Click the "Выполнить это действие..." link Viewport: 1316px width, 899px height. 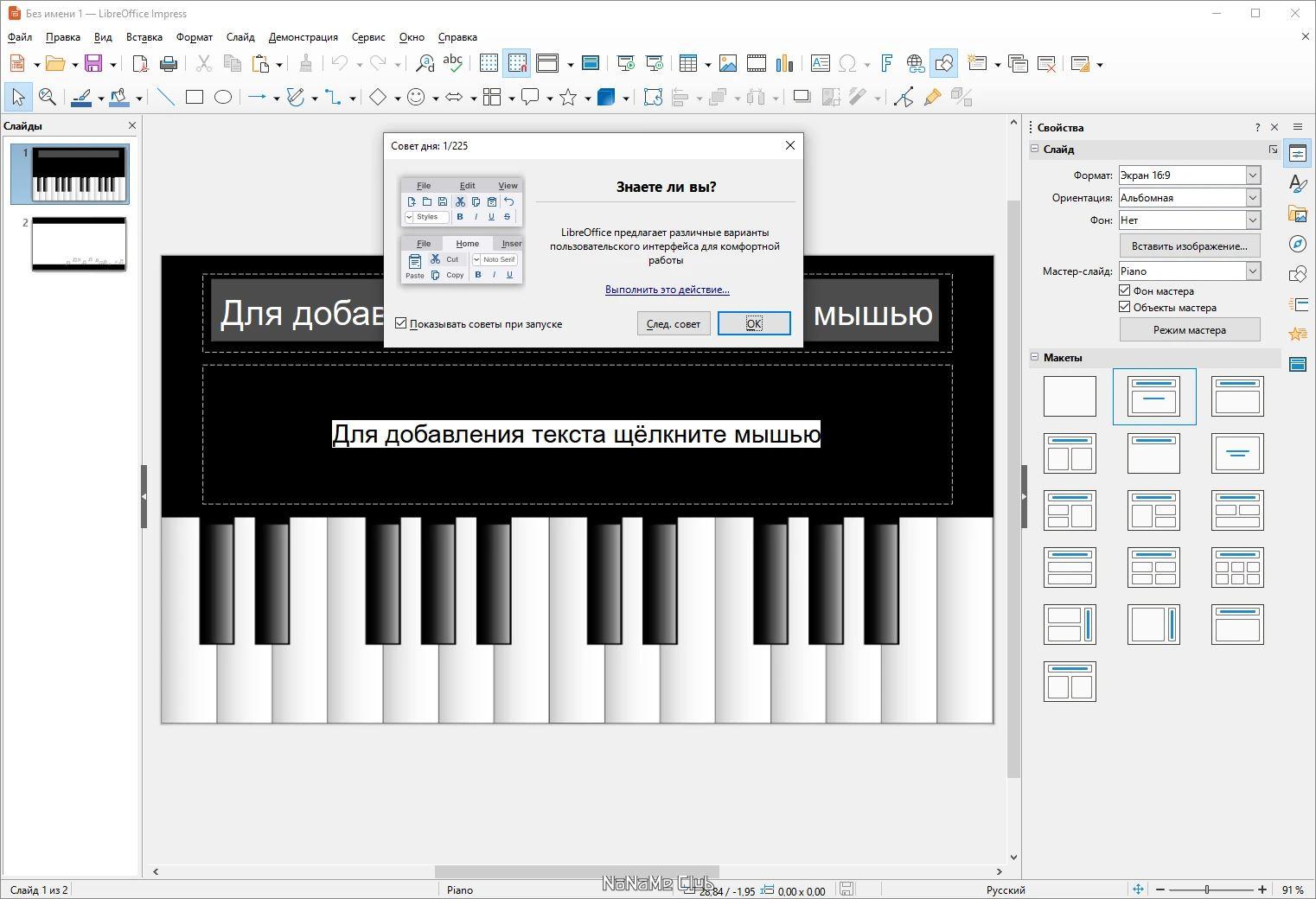pyautogui.click(x=668, y=290)
